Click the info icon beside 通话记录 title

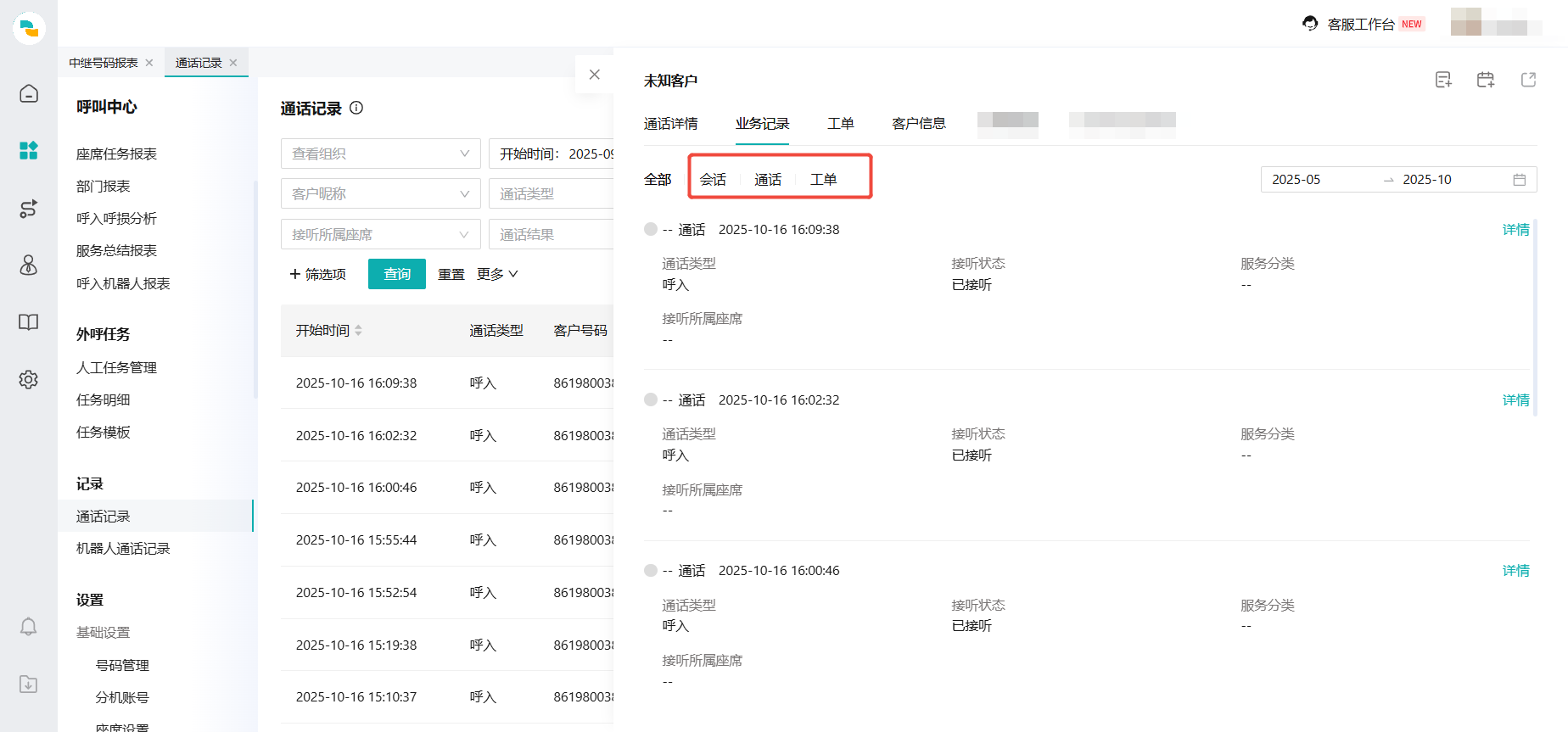(356, 108)
